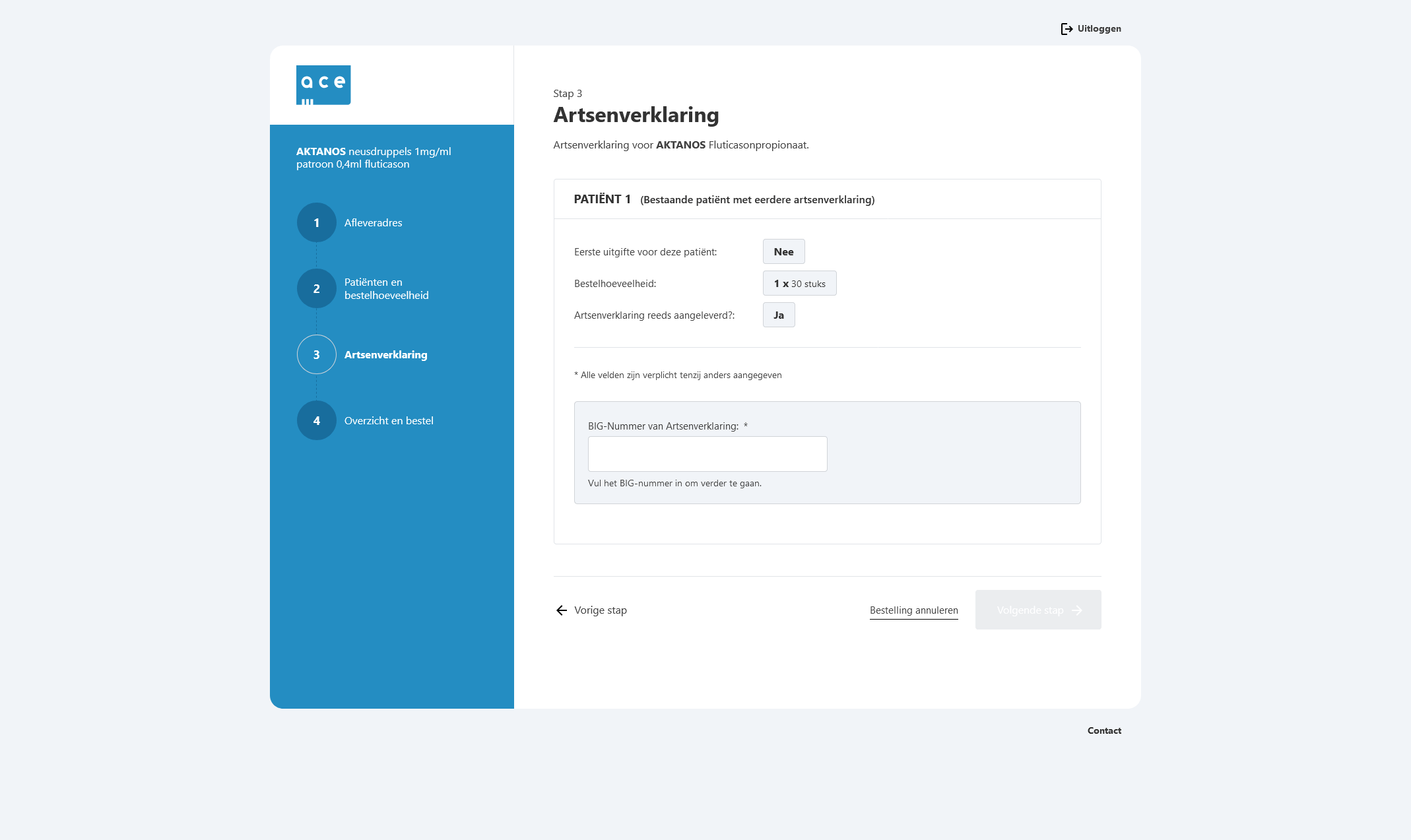The width and height of the screenshot is (1411, 840).
Task: Click the Nee value badge
Action: click(x=783, y=252)
